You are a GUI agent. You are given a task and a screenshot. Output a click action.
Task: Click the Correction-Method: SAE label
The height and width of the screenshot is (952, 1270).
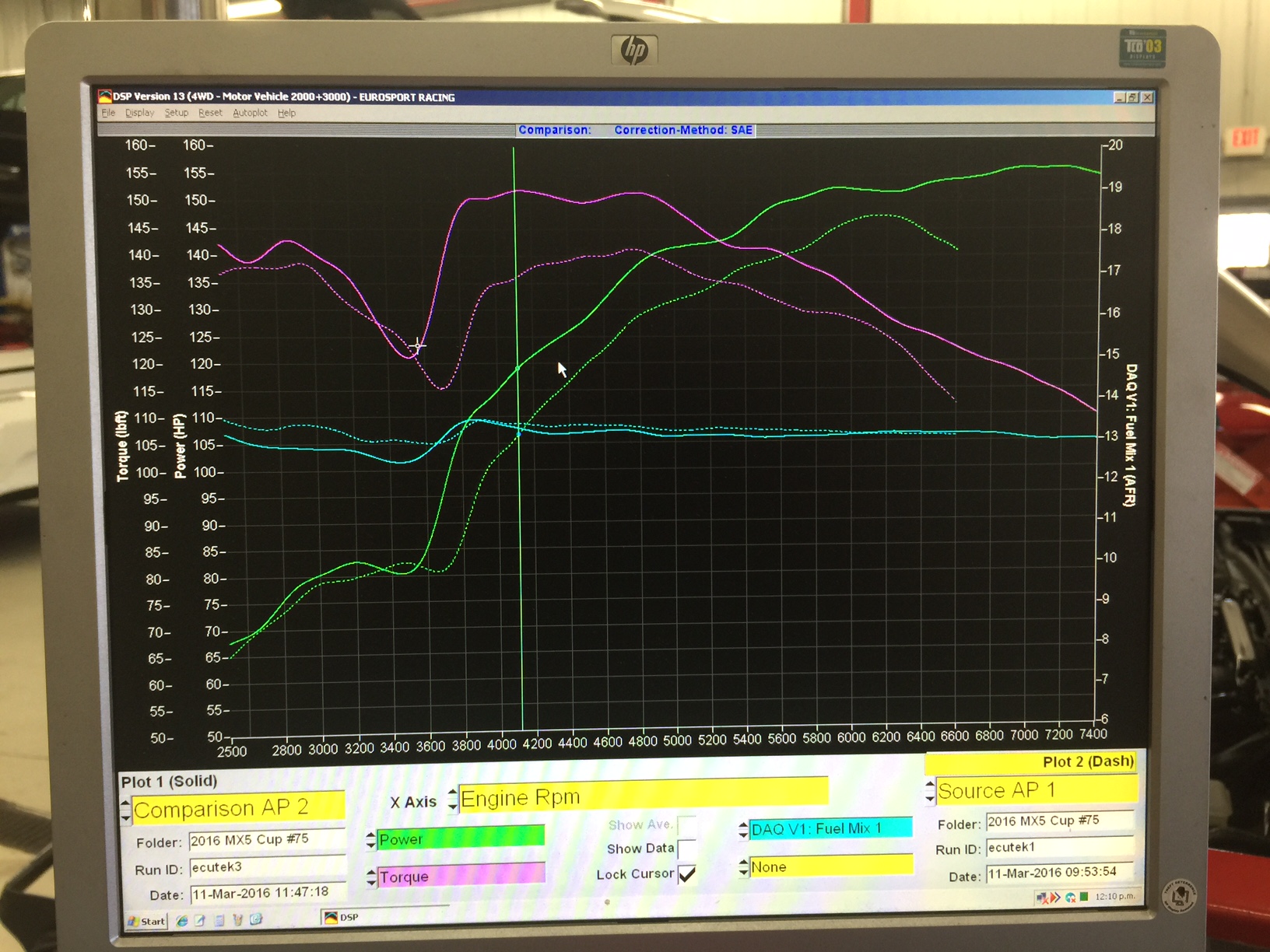[x=683, y=130]
